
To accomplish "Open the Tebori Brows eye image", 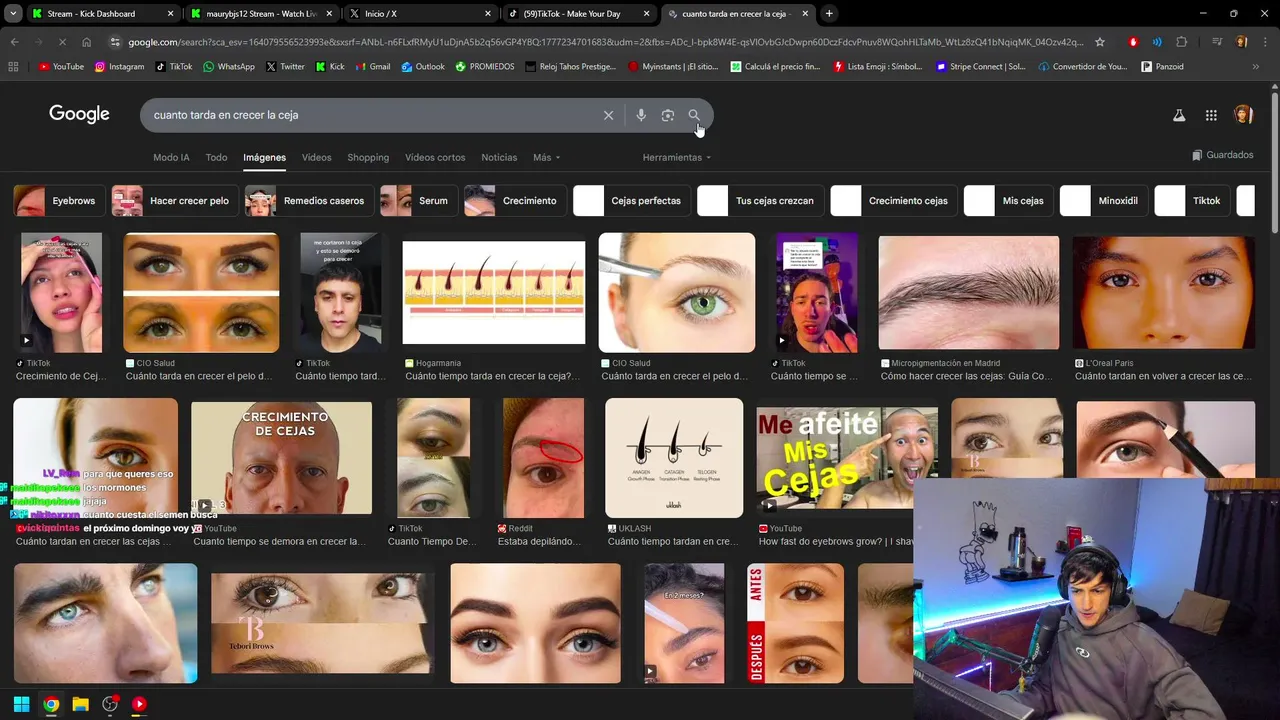I will [323, 623].
